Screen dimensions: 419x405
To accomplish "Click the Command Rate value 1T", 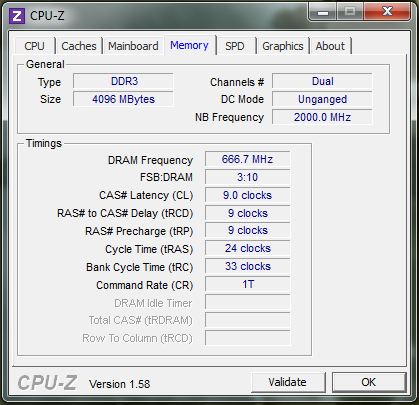I will pos(247,284).
